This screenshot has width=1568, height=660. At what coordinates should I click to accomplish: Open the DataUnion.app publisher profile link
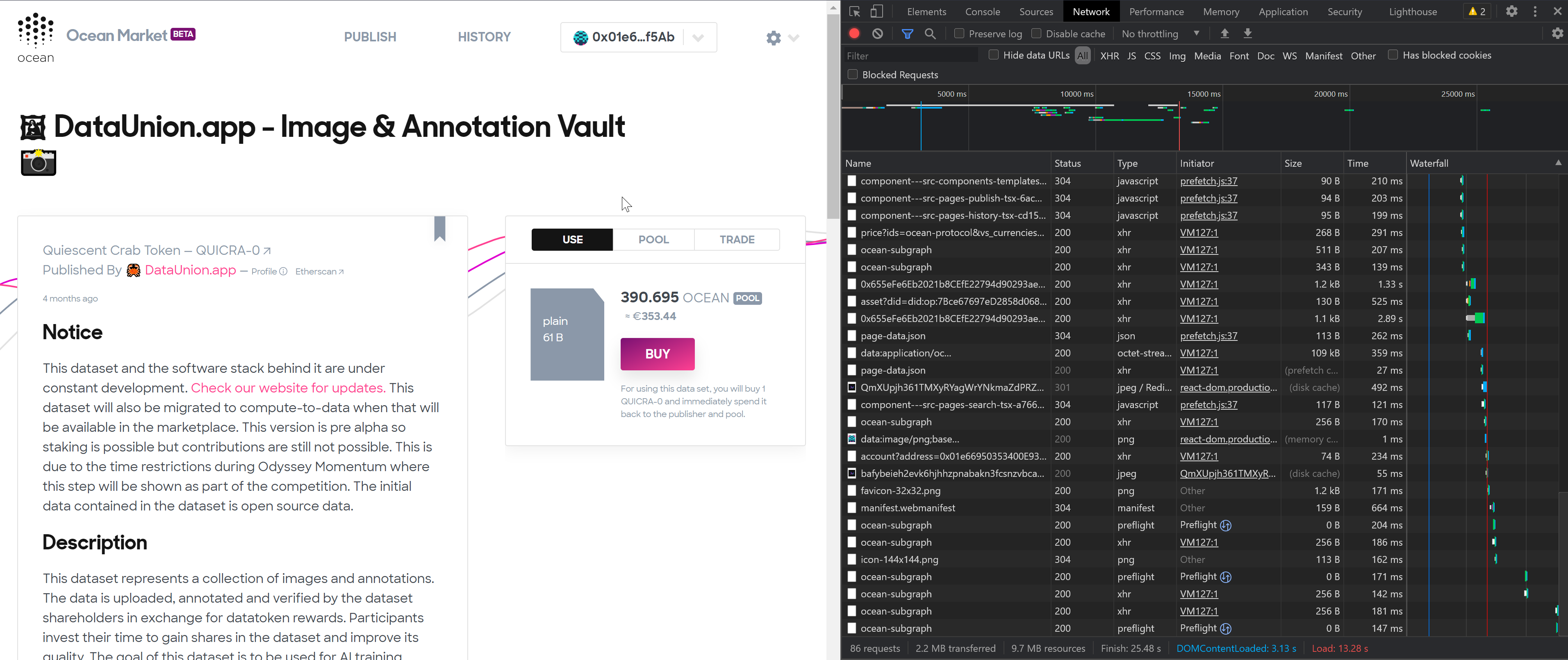click(x=190, y=270)
